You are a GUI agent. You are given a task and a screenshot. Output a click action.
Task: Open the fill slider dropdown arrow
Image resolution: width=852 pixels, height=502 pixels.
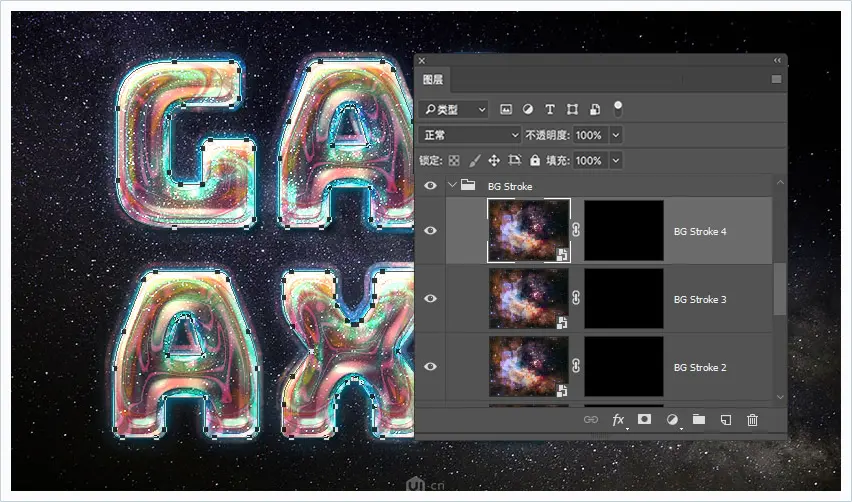[616, 160]
